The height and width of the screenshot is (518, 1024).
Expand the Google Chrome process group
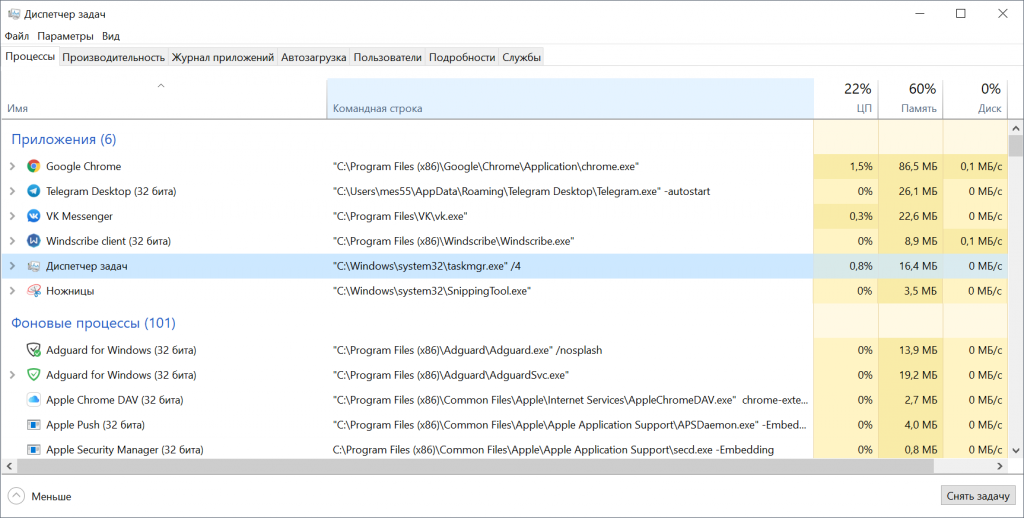pyautogui.click(x=12, y=167)
